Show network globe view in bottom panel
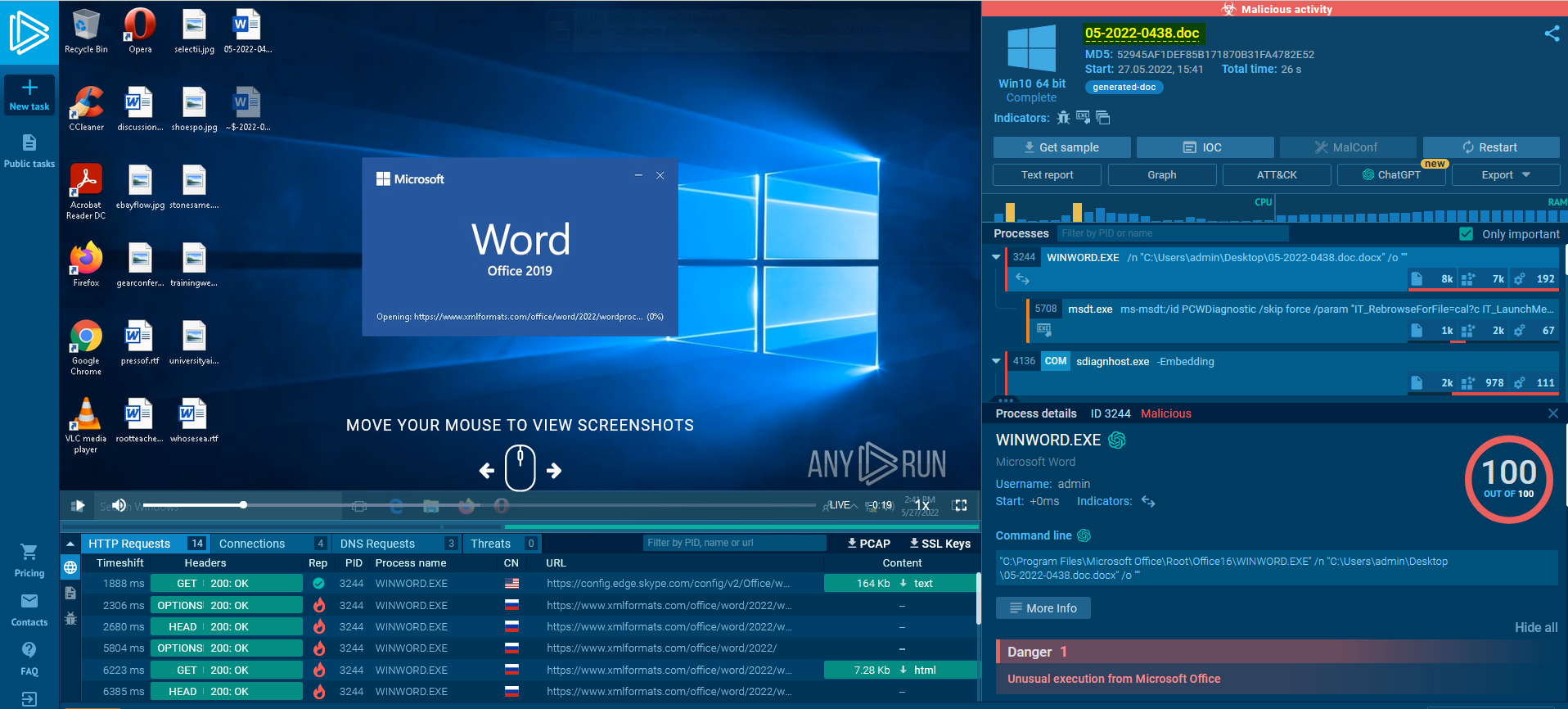This screenshot has width=1568, height=709. 70,567
